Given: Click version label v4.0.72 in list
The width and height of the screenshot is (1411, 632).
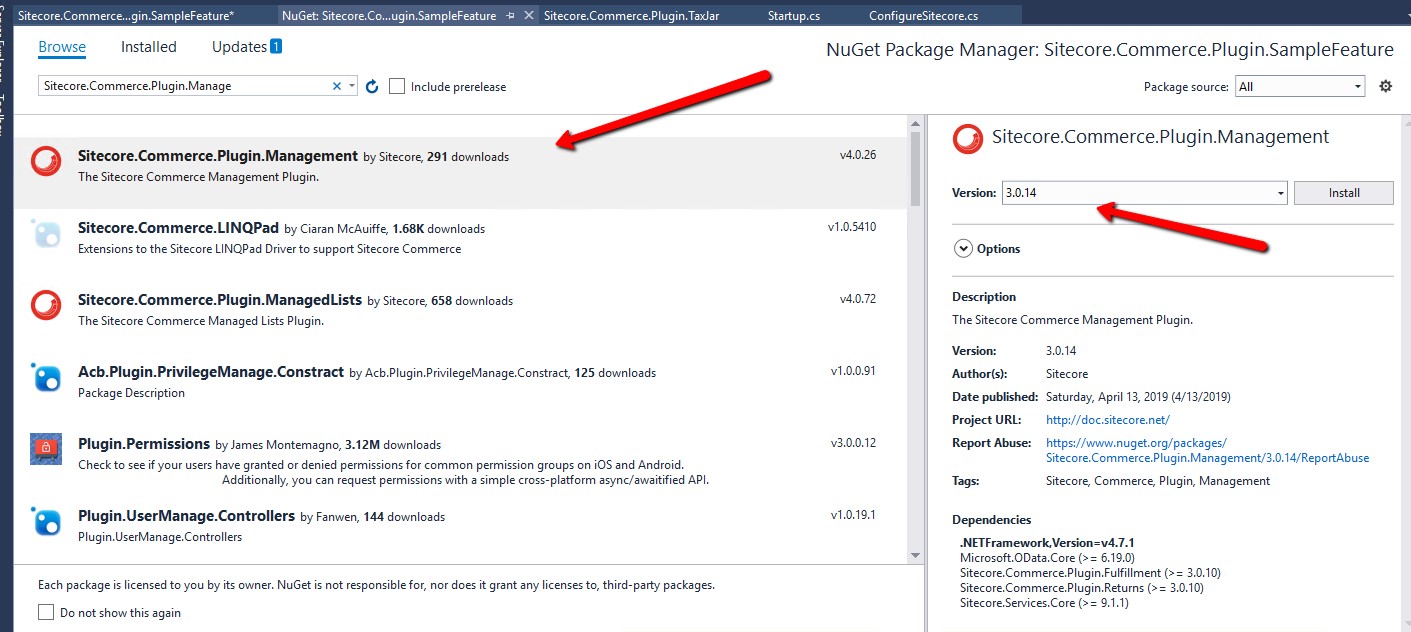Looking at the screenshot, I should coord(858,299).
